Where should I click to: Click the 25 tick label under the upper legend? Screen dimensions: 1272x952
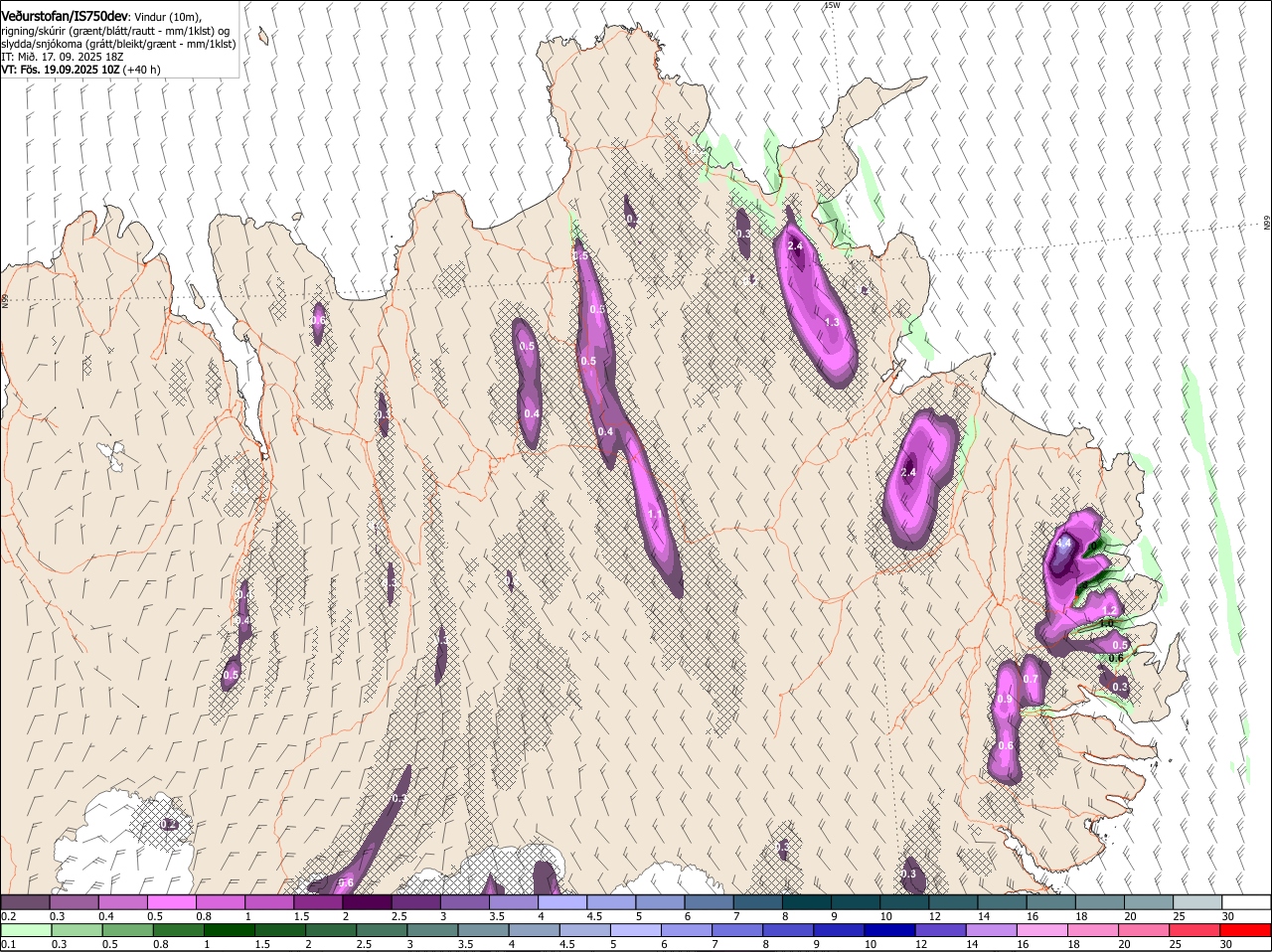pyautogui.click(x=1180, y=916)
